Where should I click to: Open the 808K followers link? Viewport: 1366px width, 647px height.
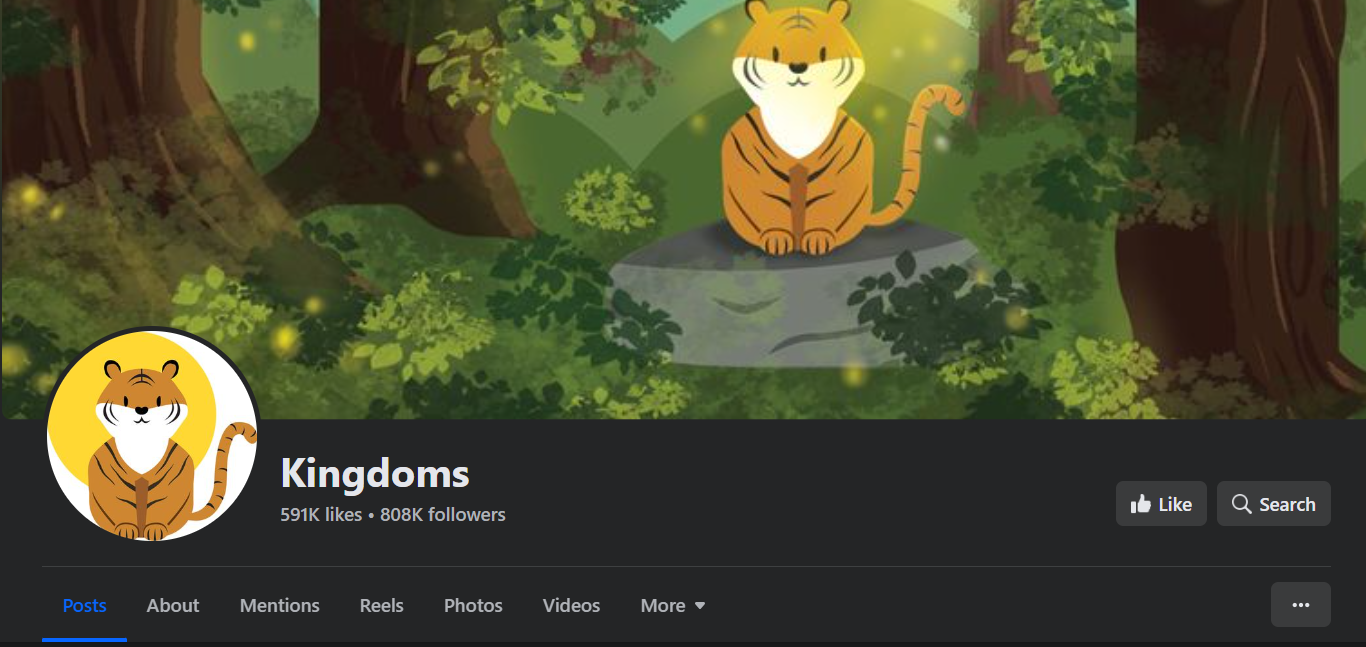(443, 514)
